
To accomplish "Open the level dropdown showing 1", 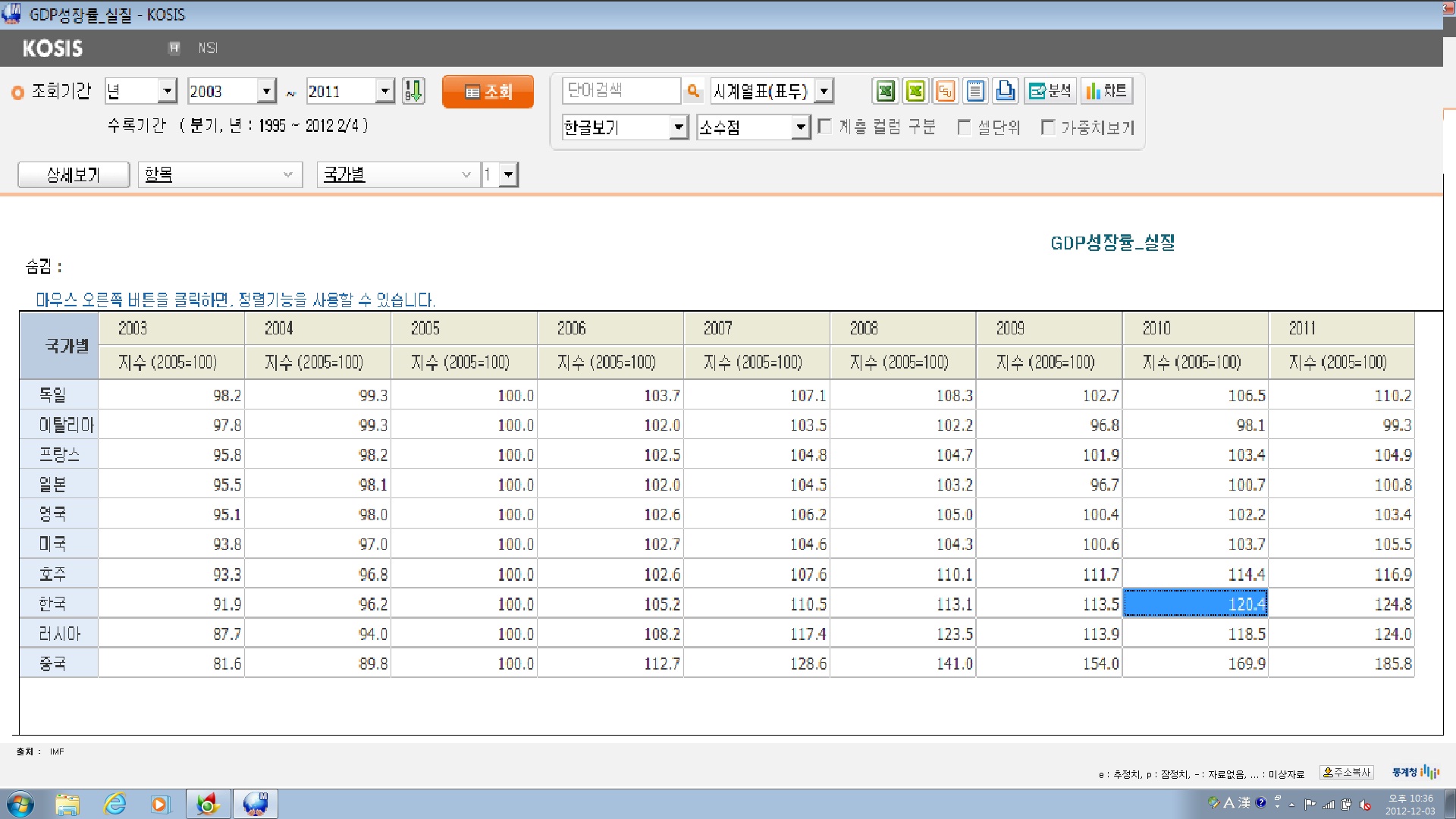I will point(500,174).
